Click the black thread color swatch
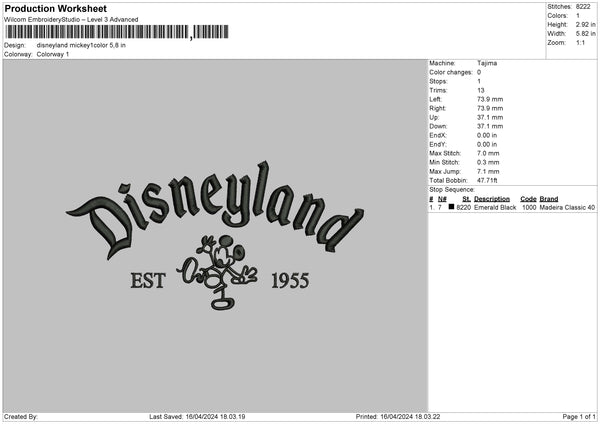Image resolution: width=600 pixels, height=424 pixels. click(451, 207)
